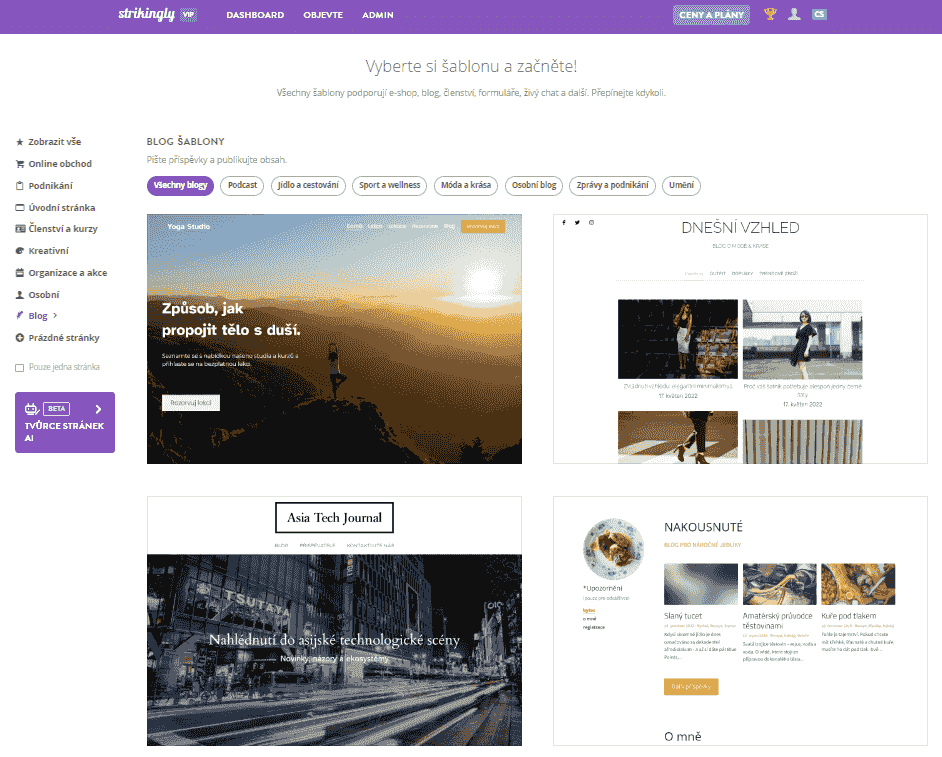942x757 pixels.
Task: Open the user account profile icon
Action: pyautogui.click(x=794, y=14)
